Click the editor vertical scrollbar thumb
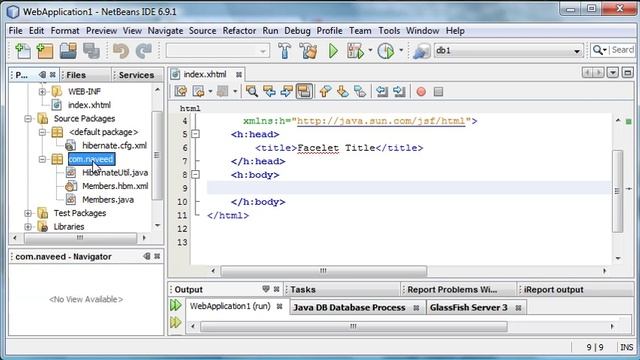Screen dimensions: 640x360 click(x=618, y=191)
